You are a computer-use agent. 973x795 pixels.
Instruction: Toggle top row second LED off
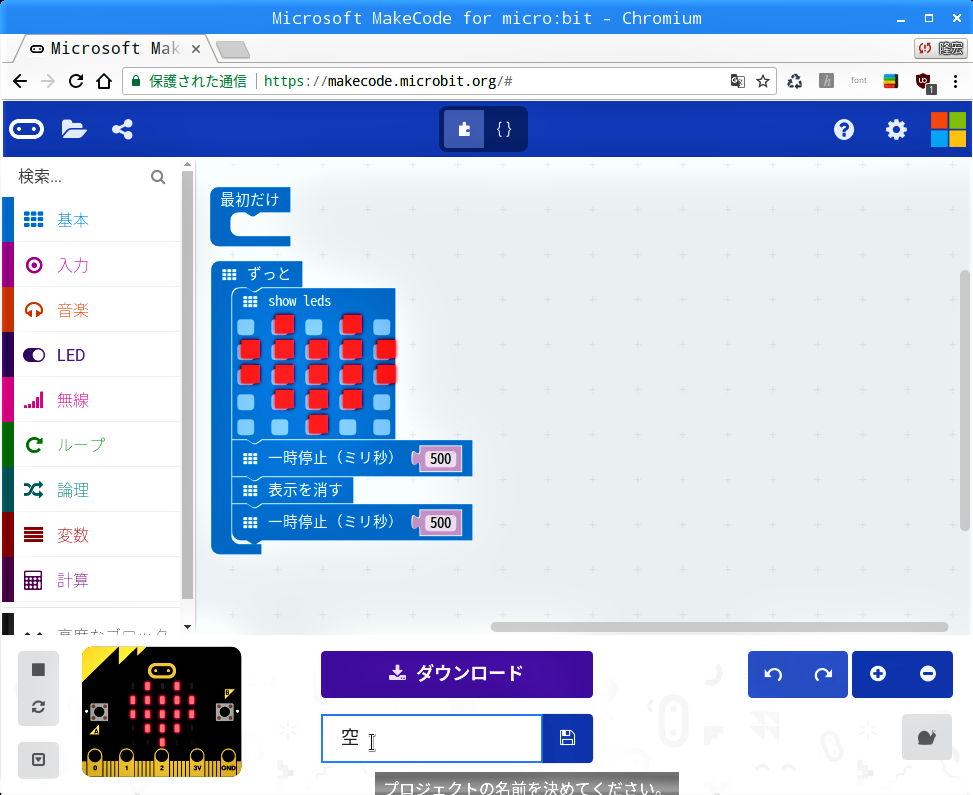pyautogui.click(x=284, y=325)
